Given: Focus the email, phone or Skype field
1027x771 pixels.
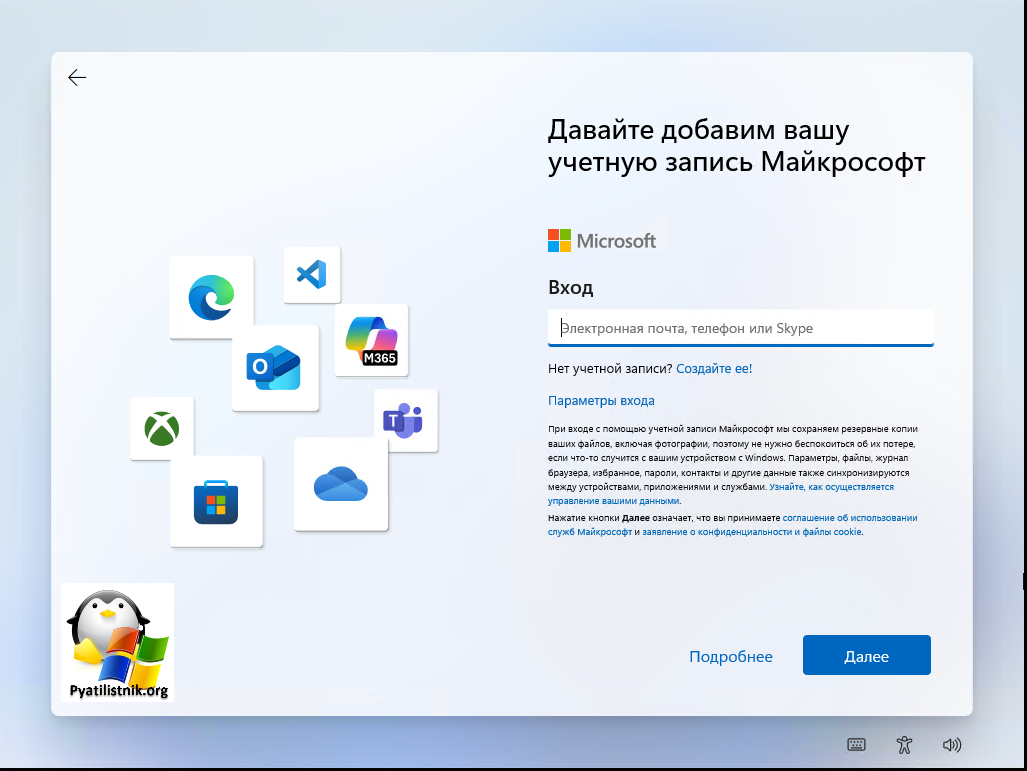Looking at the screenshot, I should pos(740,328).
